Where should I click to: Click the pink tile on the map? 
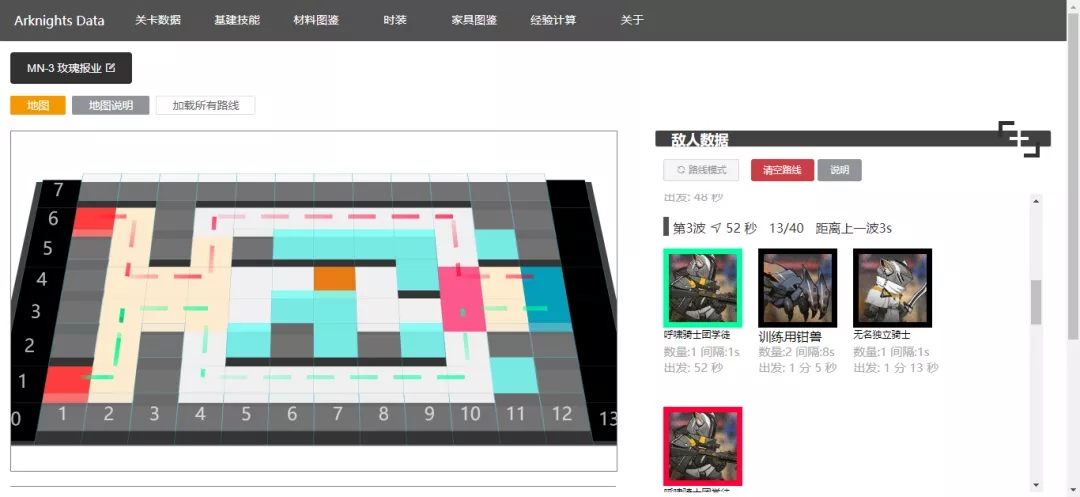coord(461,299)
